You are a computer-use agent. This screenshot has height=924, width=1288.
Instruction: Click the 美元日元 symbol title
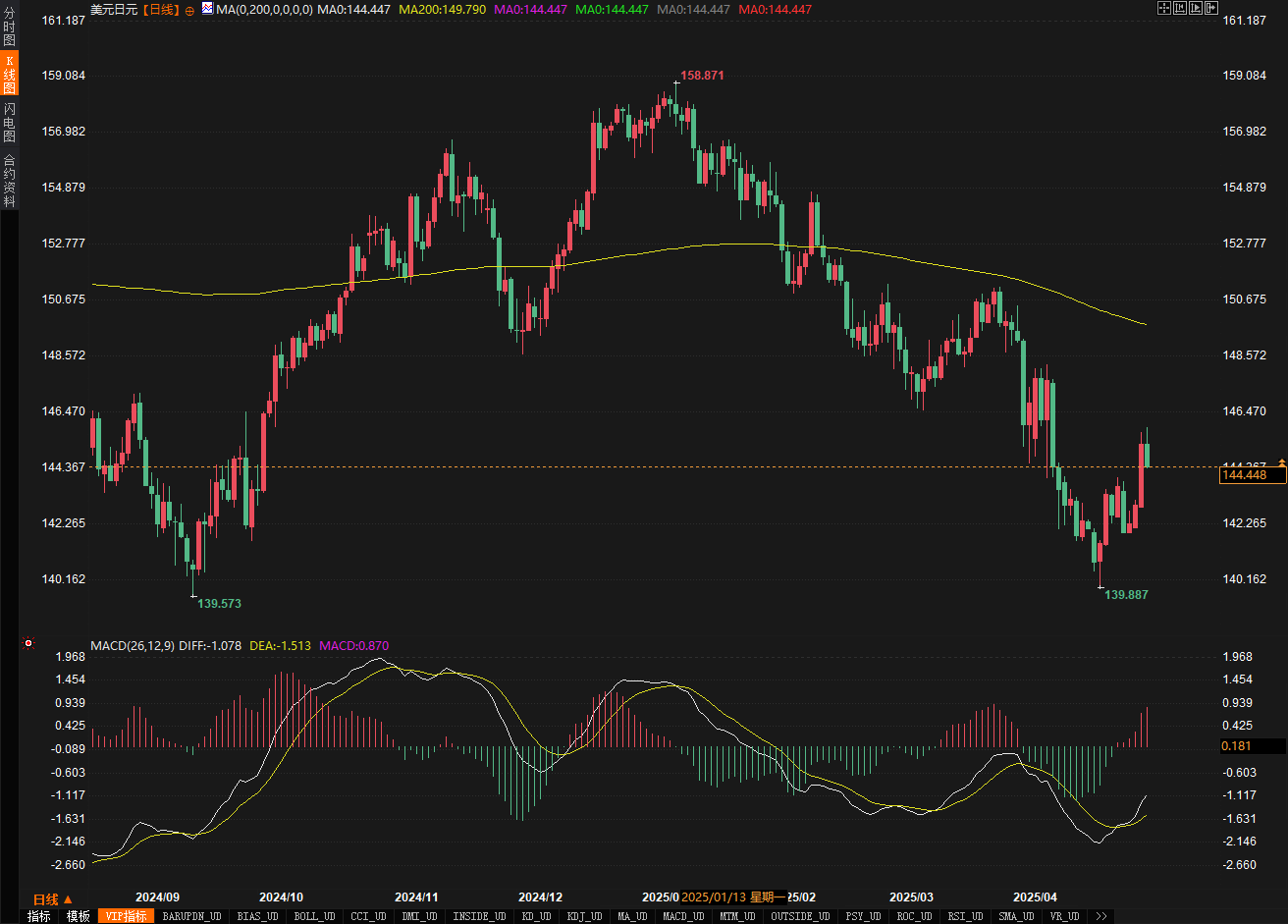pyautogui.click(x=114, y=10)
